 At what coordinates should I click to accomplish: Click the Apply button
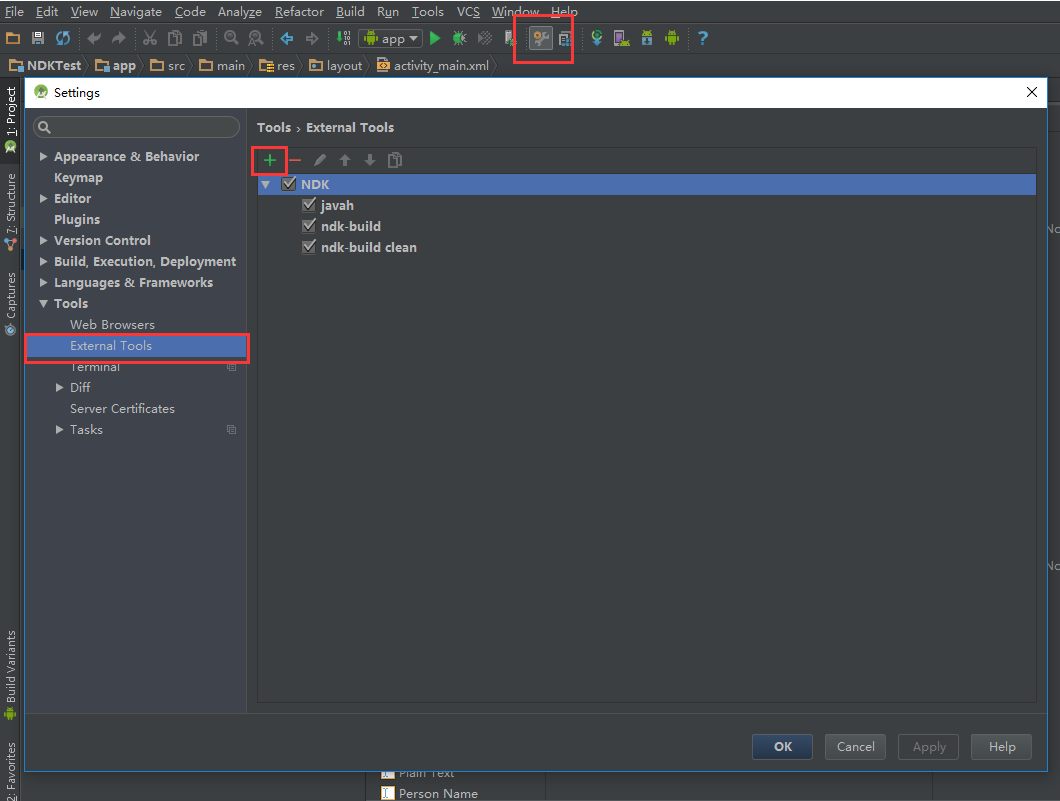(x=928, y=746)
